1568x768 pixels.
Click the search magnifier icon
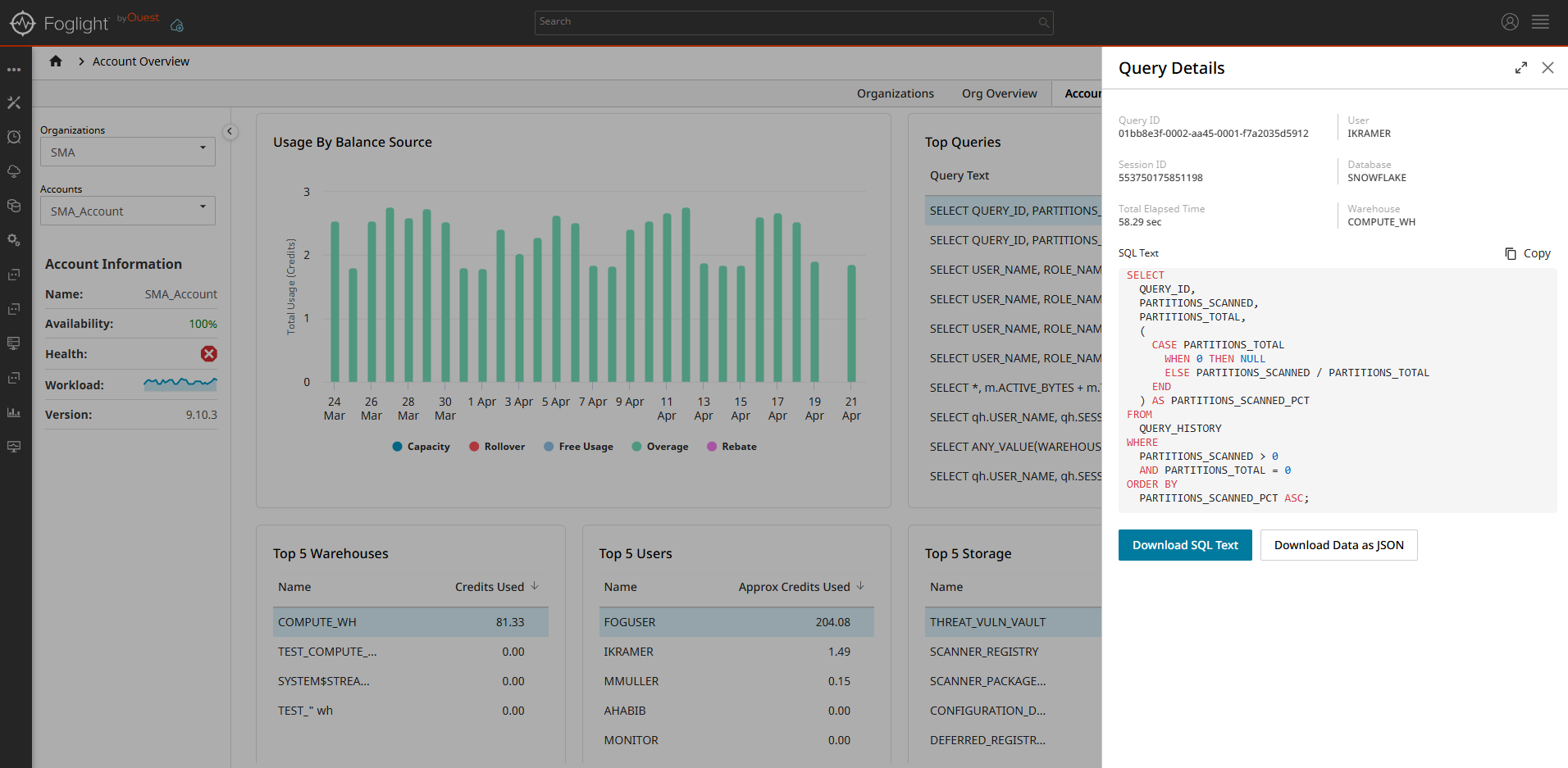(x=1043, y=23)
